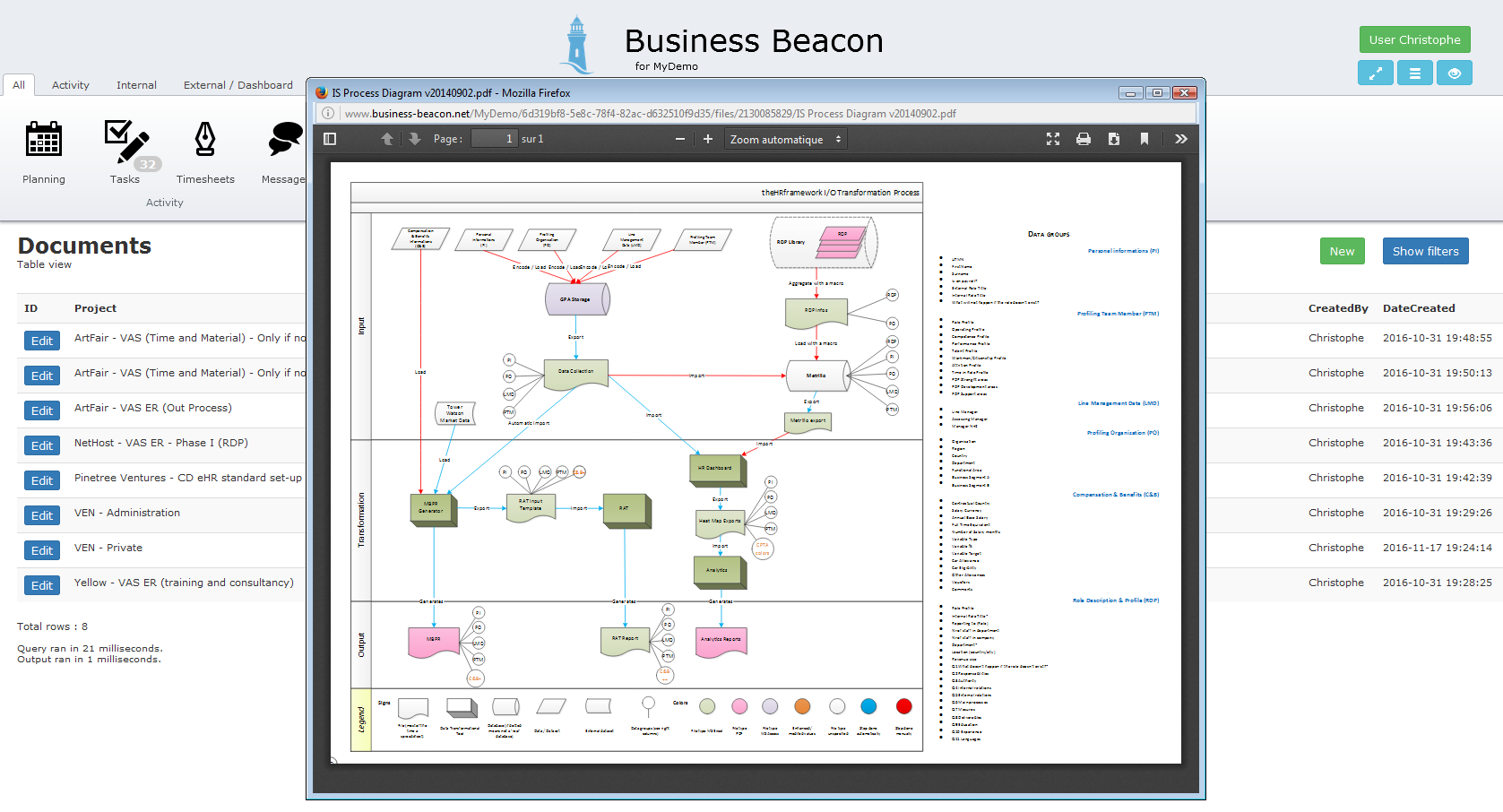This screenshot has height=812, width=1503.
Task: Click the blue legend color circle
Action: [x=868, y=706]
